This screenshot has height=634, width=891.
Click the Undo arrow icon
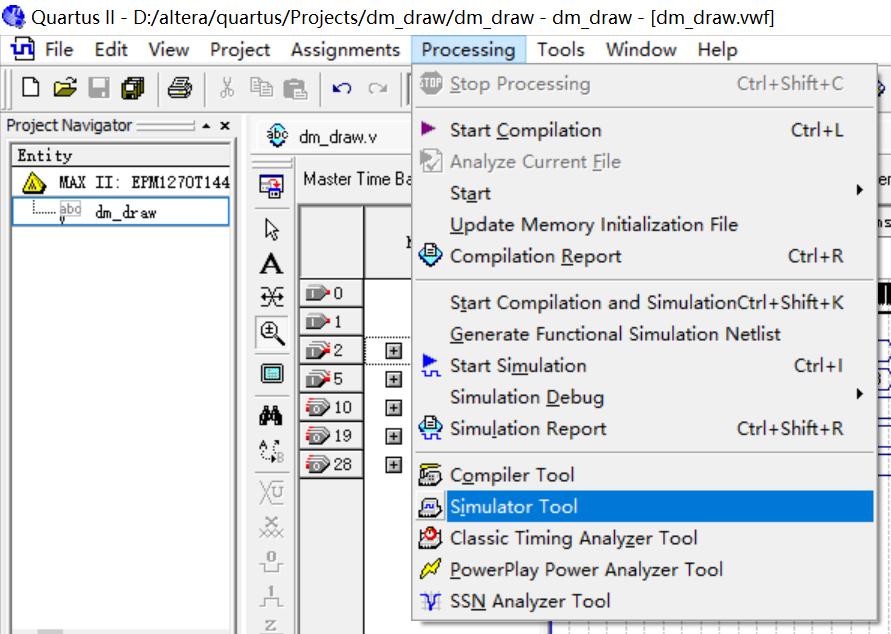pyautogui.click(x=342, y=88)
